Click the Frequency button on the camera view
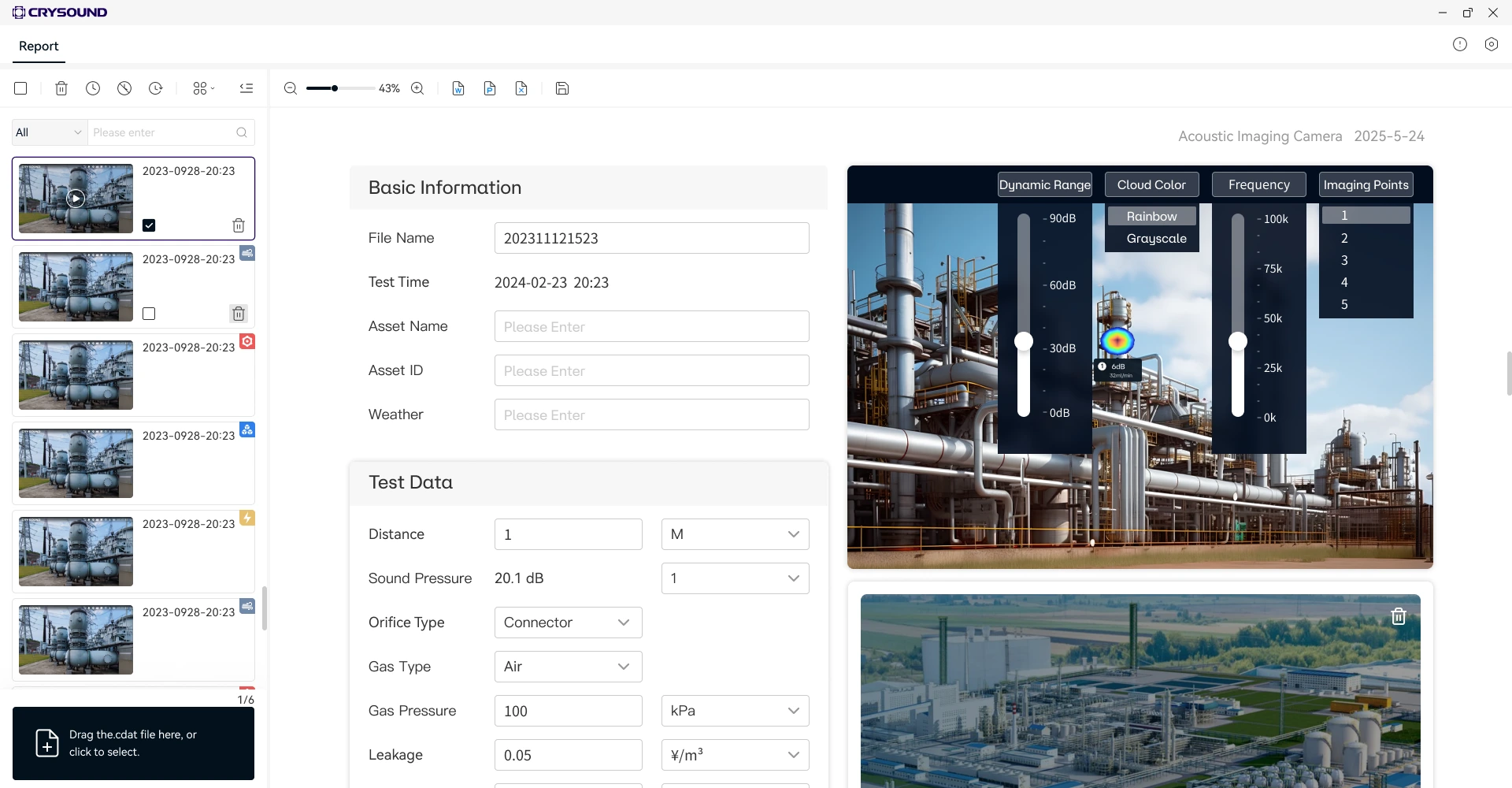The image size is (1512, 788). click(1258, 184)
